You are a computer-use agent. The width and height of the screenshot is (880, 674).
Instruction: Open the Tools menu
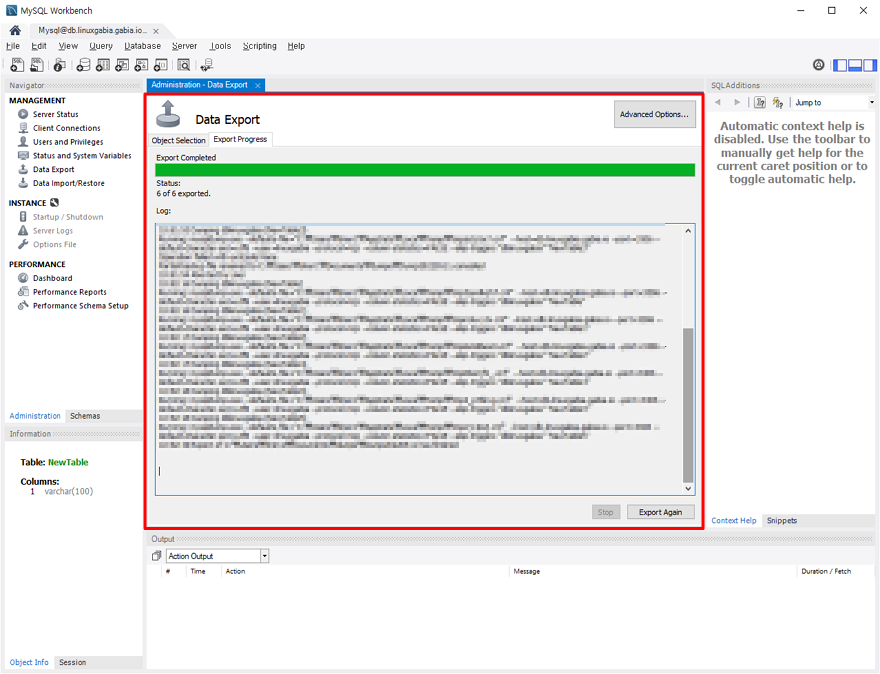click(x=221, y=46)
